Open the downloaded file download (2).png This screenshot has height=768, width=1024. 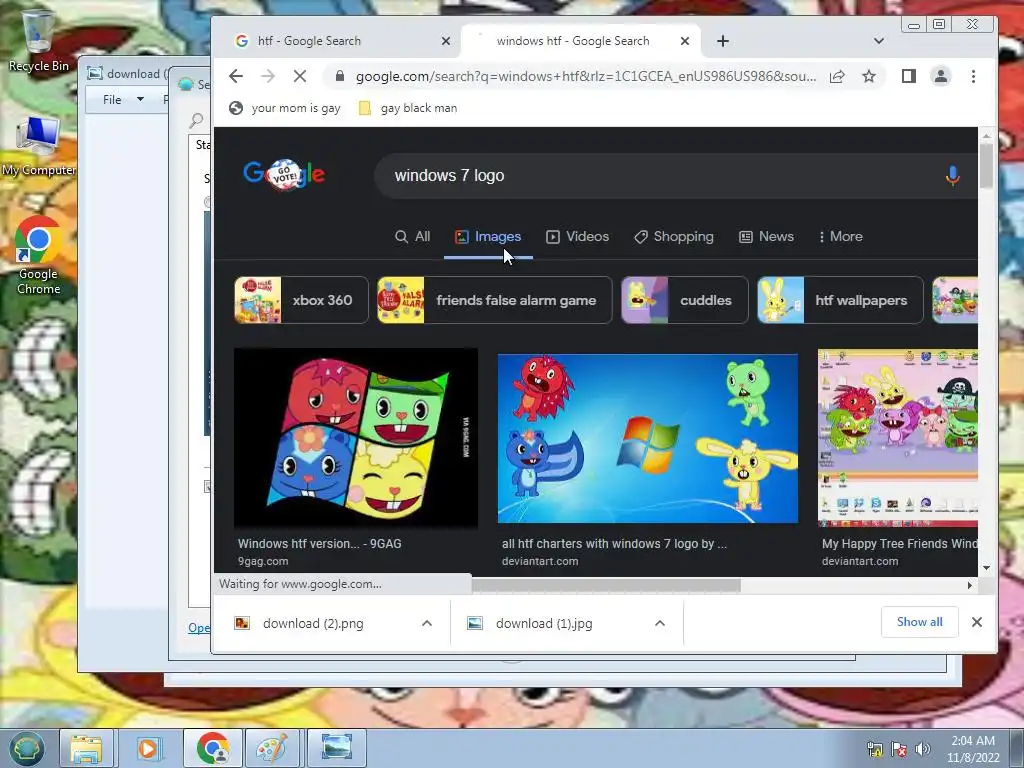pyautogui.click(x=313, y=624)
